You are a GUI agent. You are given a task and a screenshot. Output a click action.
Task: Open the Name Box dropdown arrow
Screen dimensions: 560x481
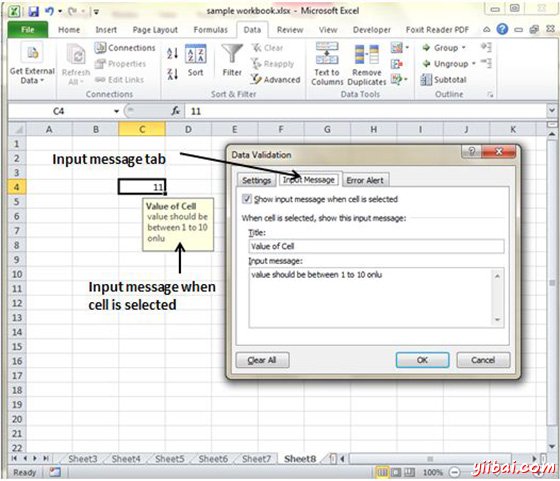coord(116,111)
